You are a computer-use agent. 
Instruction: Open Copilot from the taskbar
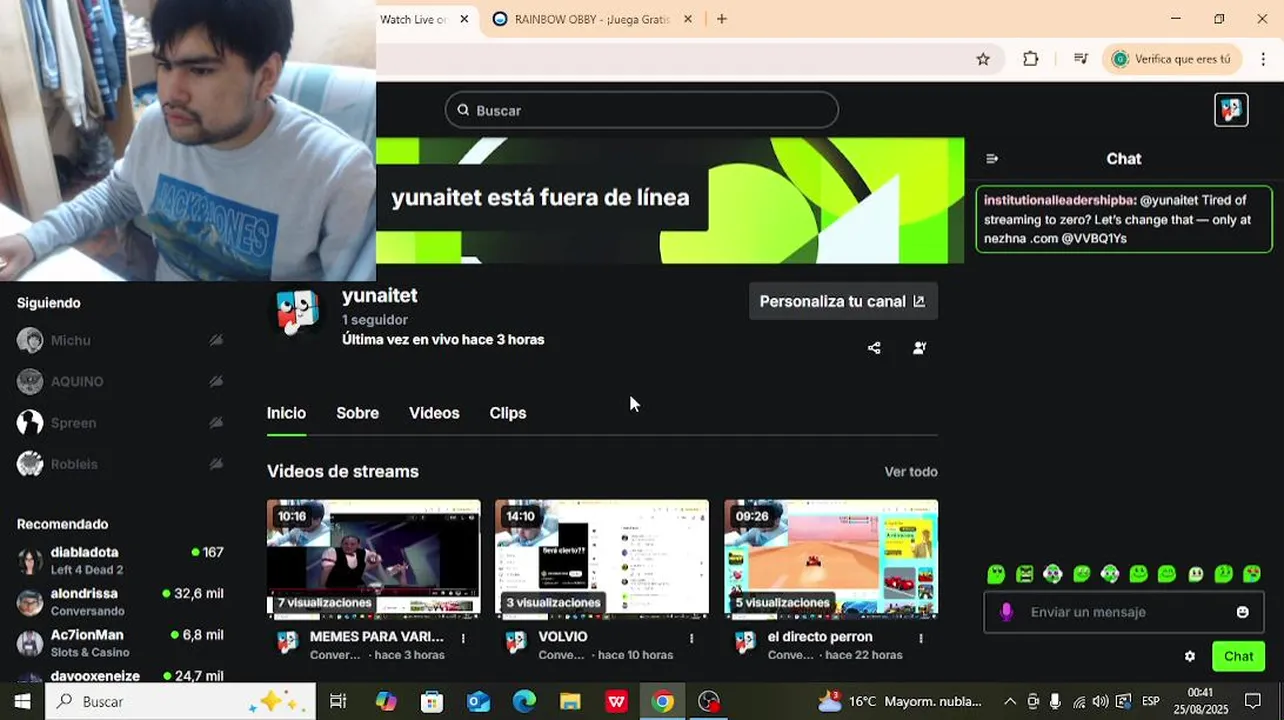tap(386, 702)
